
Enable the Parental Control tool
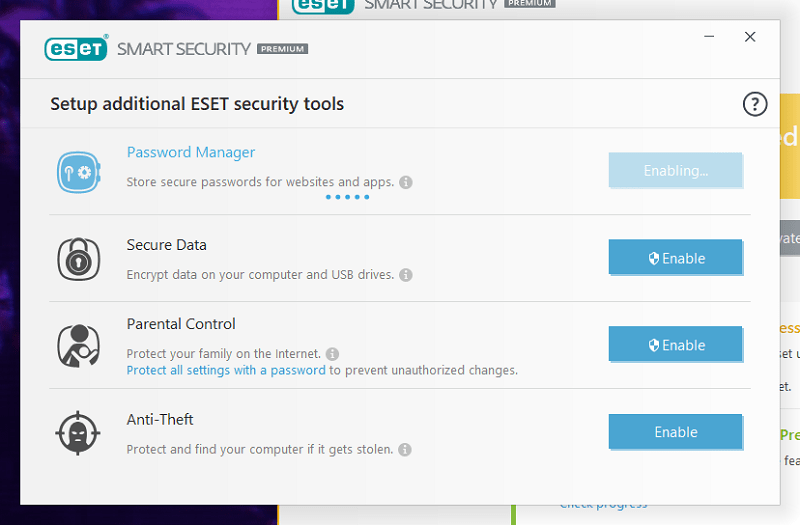coord(675,344)
